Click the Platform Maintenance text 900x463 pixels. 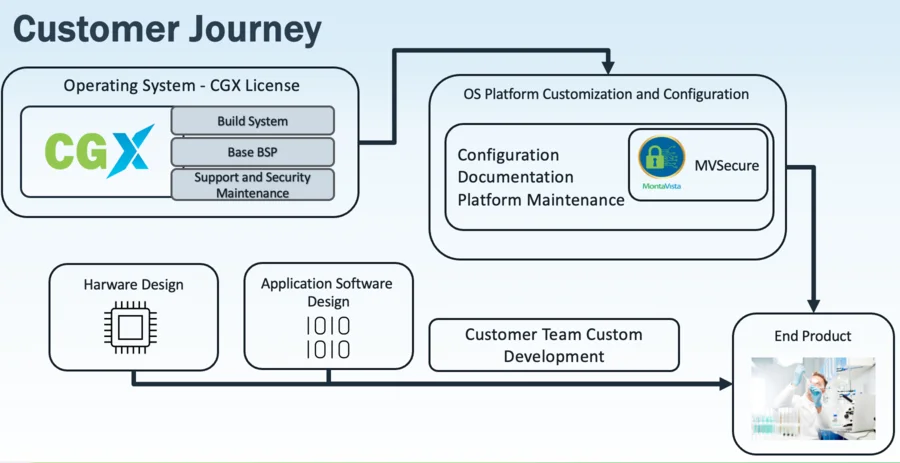click(541, 200)
